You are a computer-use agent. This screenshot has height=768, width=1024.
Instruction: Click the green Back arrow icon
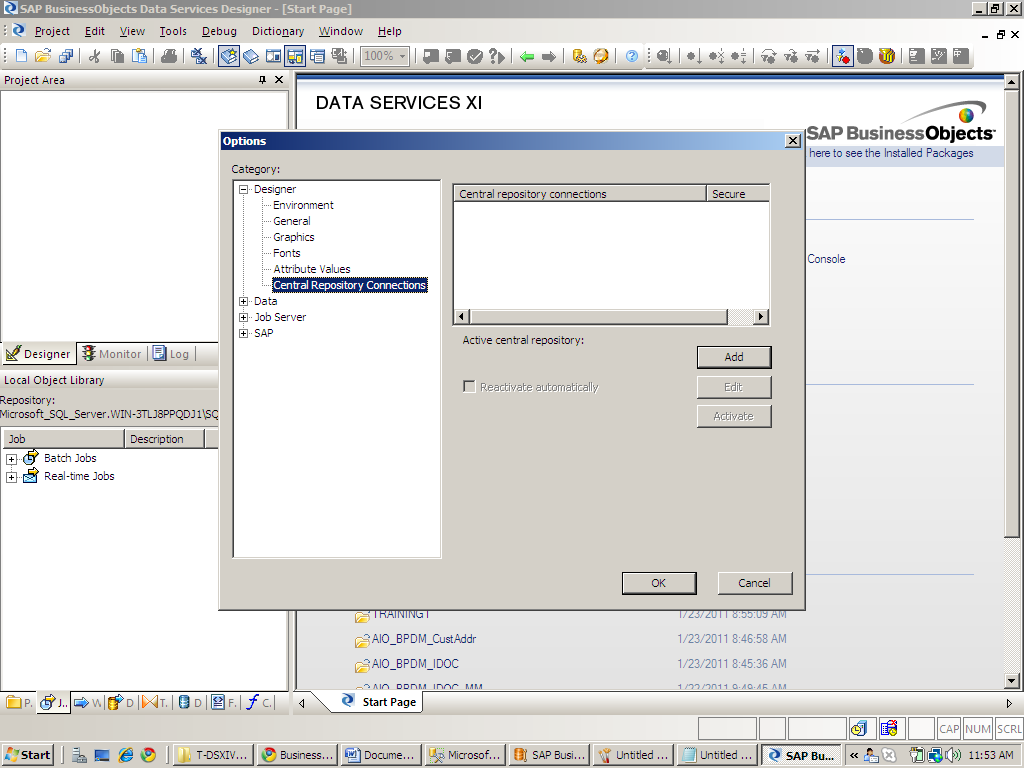[527, 56]
